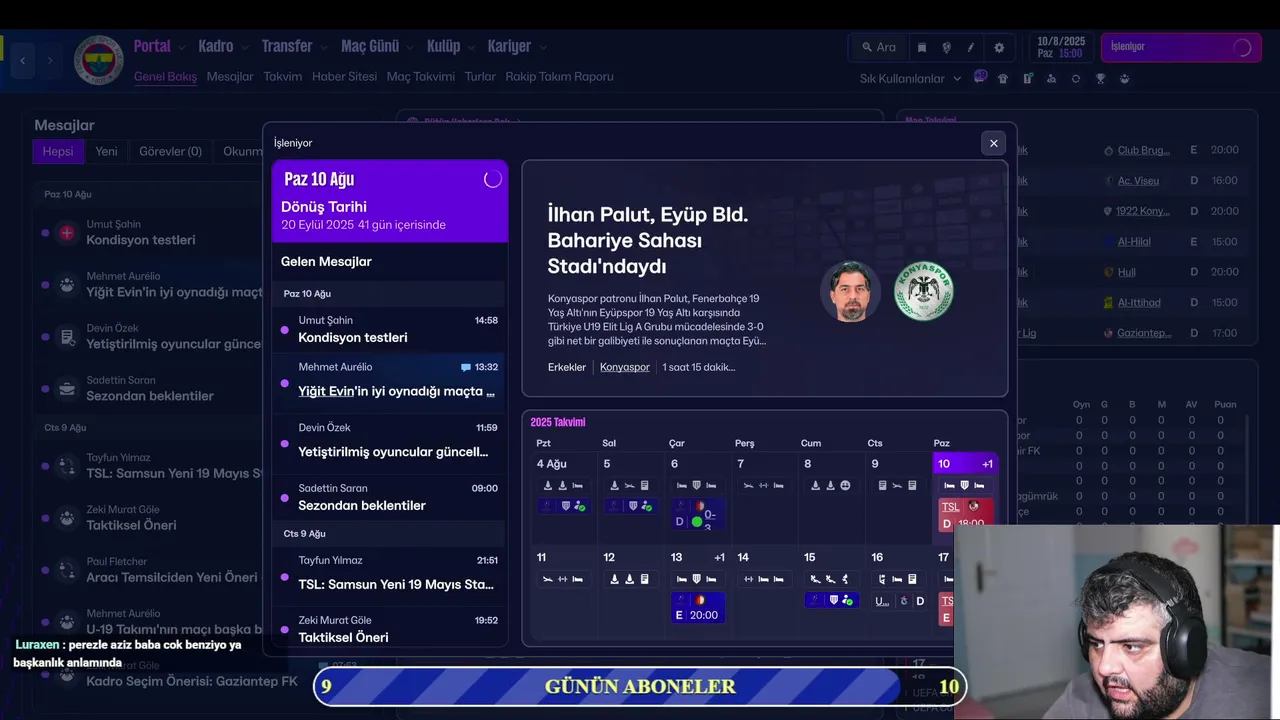Open the Rakip Takım Raporu tab
The width and height of the screenshot is (1280, 720).
559,76
